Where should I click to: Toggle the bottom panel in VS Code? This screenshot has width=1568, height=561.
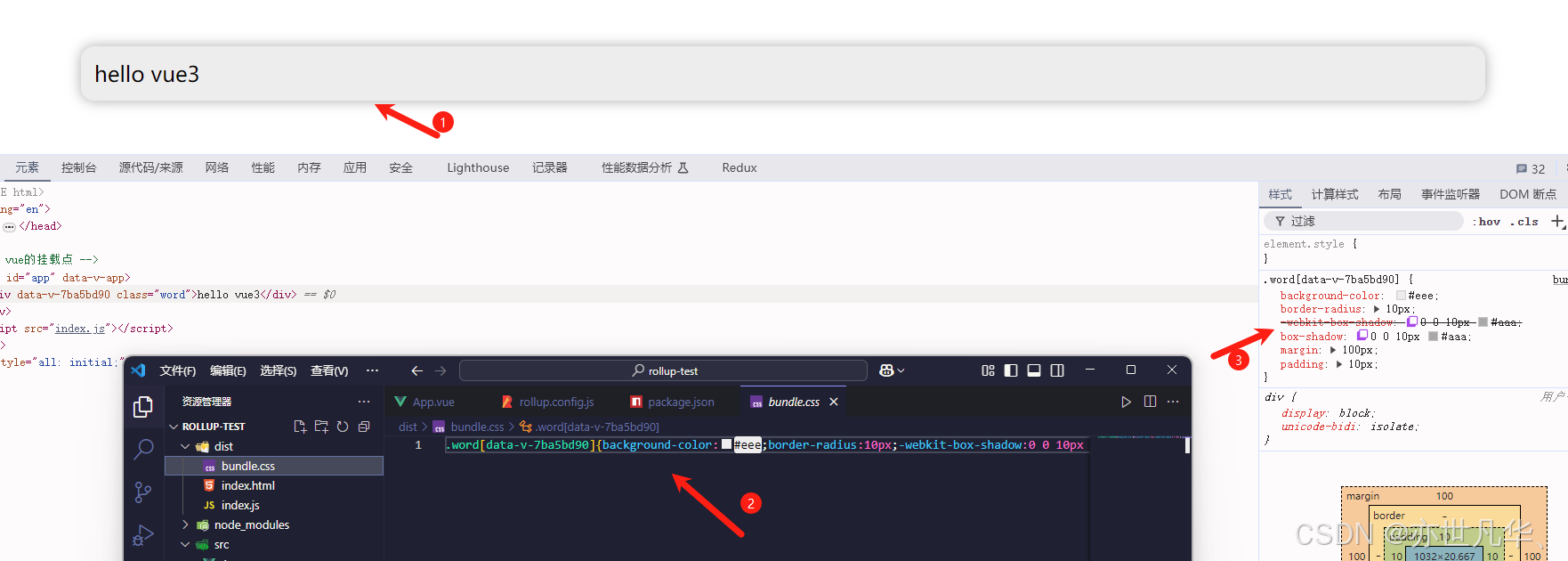point(1034,370)
